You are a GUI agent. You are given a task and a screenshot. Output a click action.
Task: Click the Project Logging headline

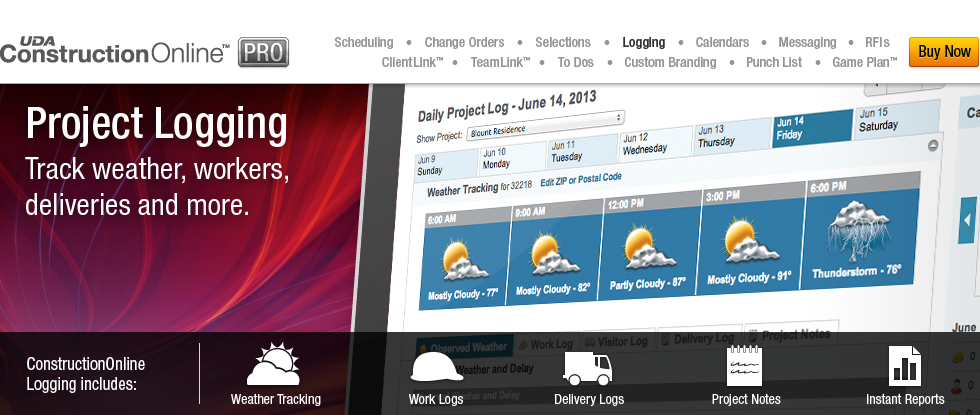(156, 124)
